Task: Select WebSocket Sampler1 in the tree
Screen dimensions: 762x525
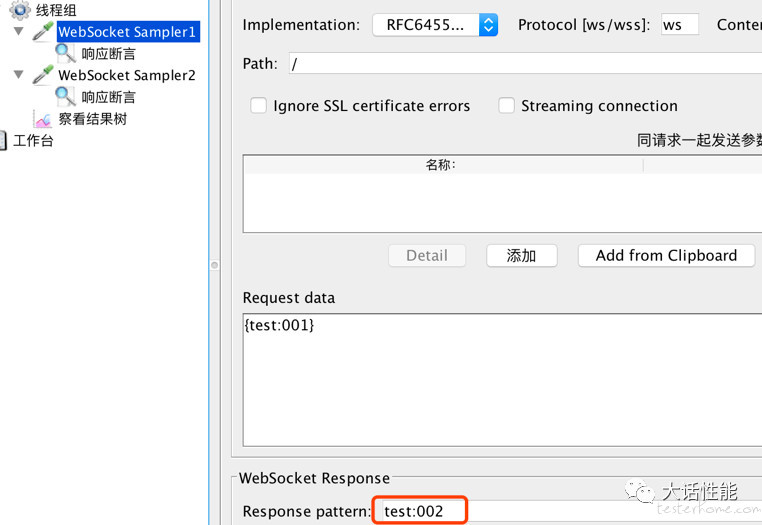Action: click(x=127, y=32)
